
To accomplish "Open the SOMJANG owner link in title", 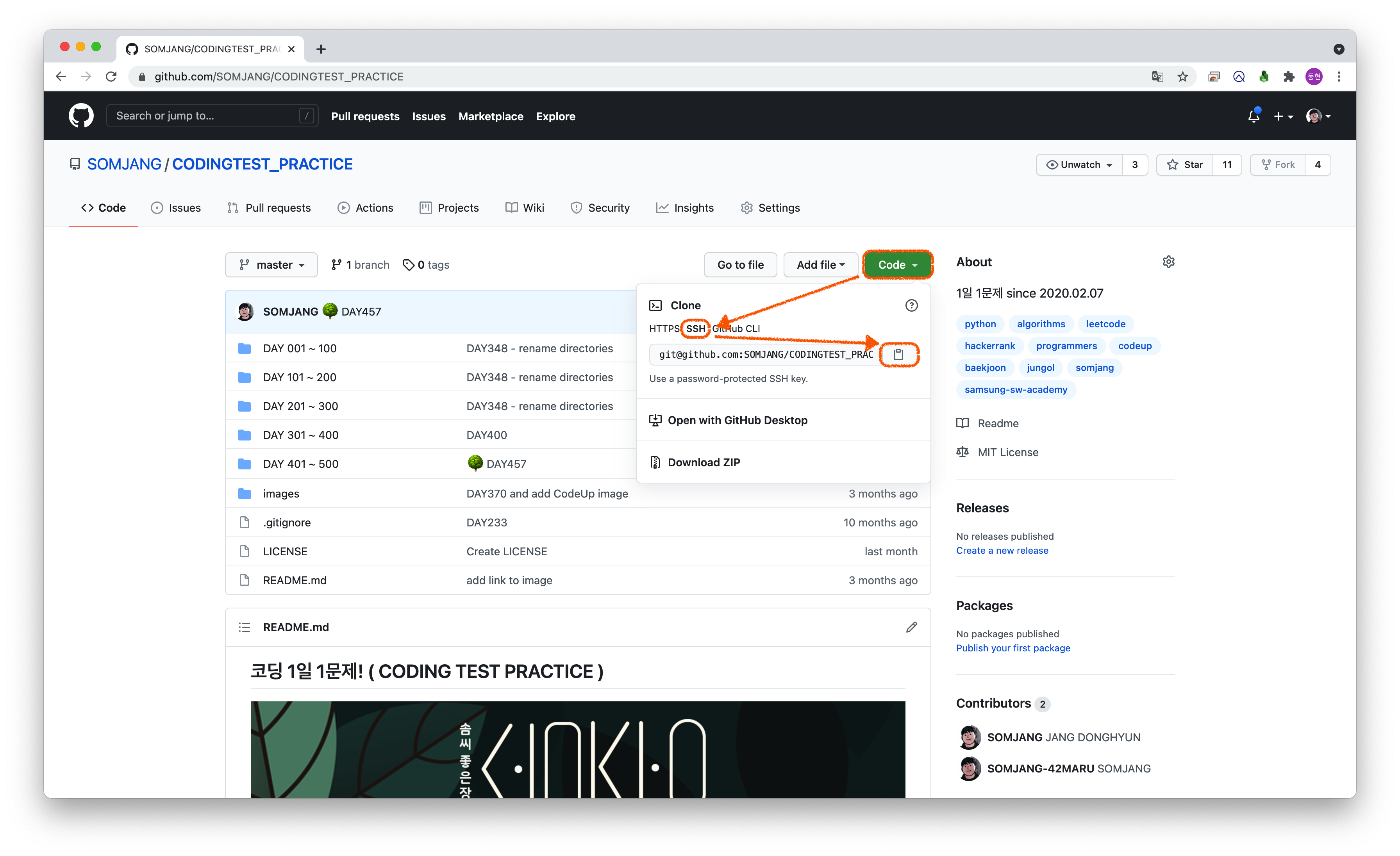I will [x=124, y=164].
